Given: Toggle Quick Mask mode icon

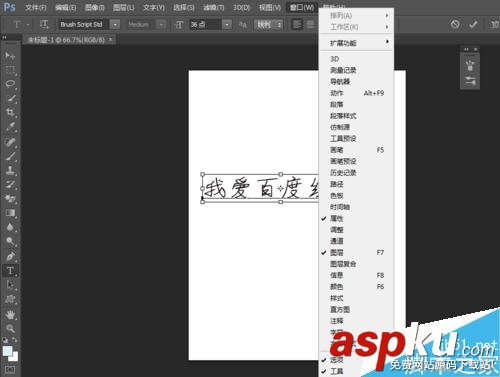Looking at the screenshot, I should [x=10, y=370].
